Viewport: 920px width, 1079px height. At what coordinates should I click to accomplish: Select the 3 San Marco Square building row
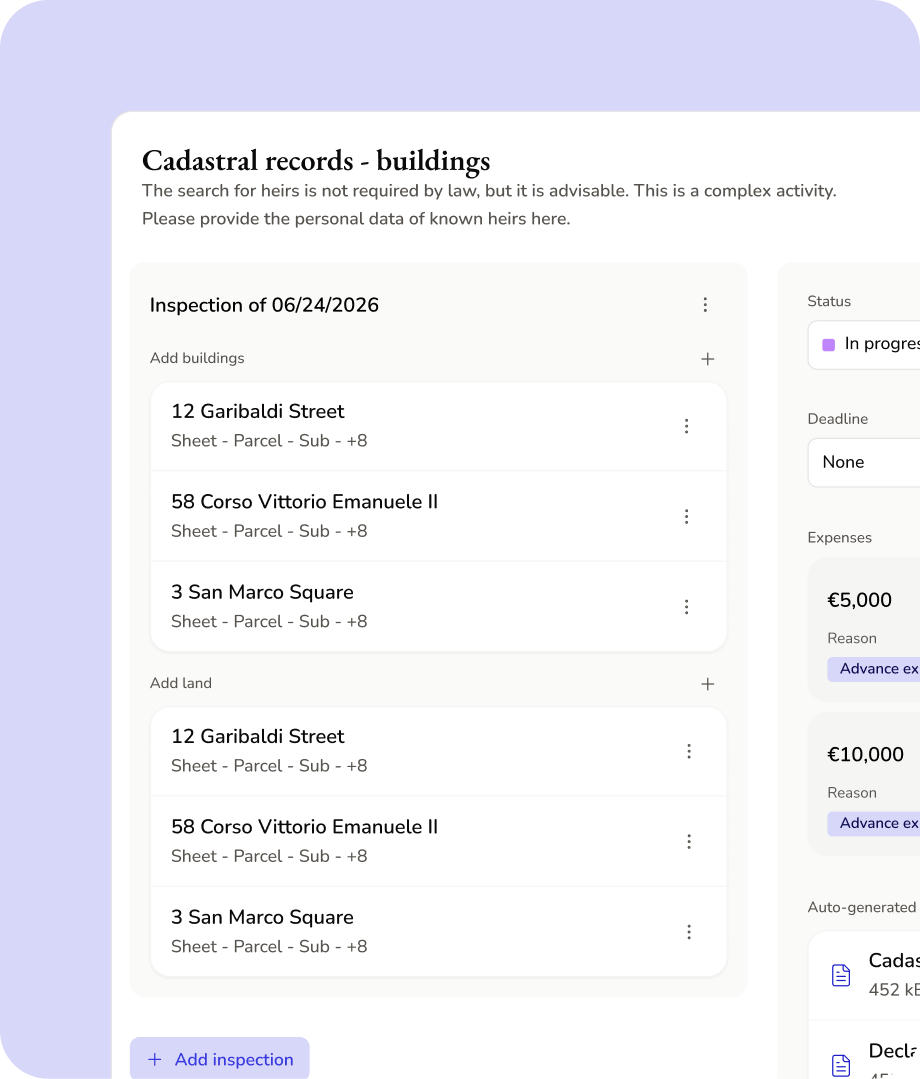point(438,606)
